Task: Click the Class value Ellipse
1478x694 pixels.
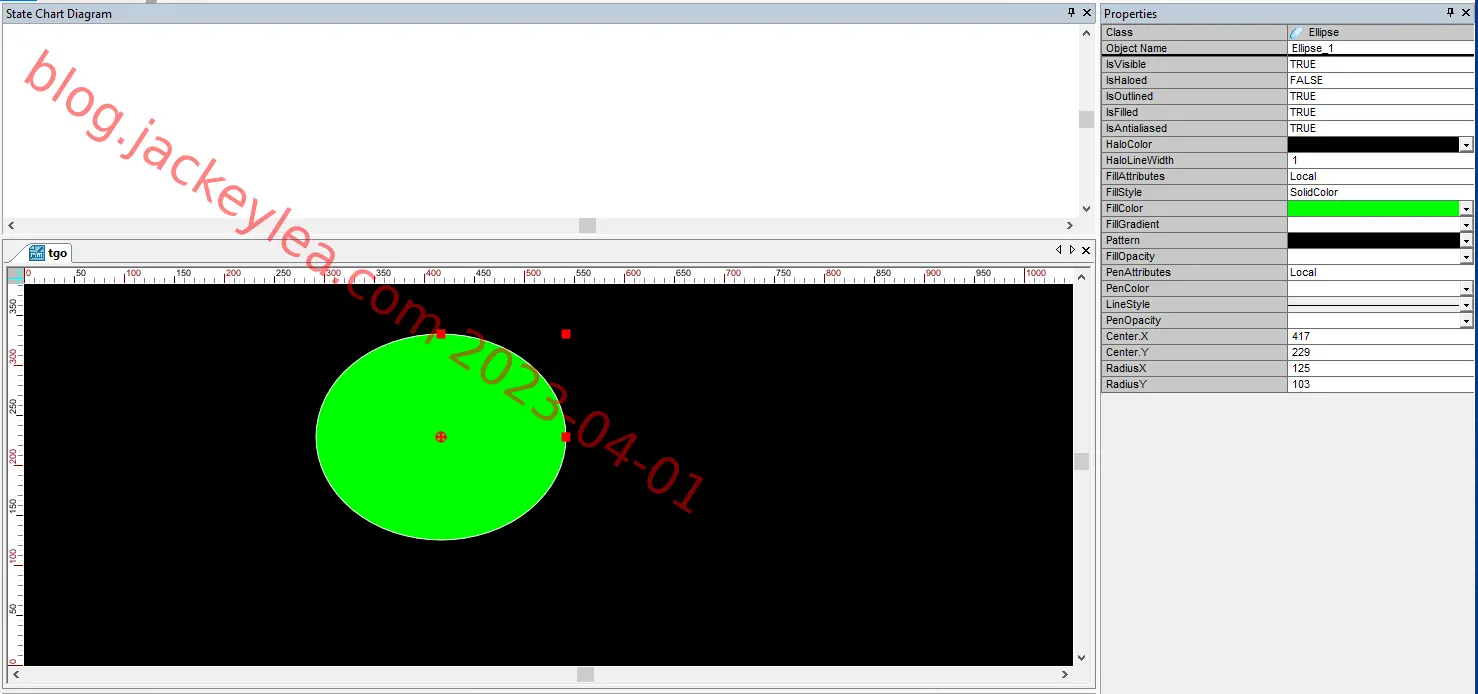Action: [x=1380, y=32]
